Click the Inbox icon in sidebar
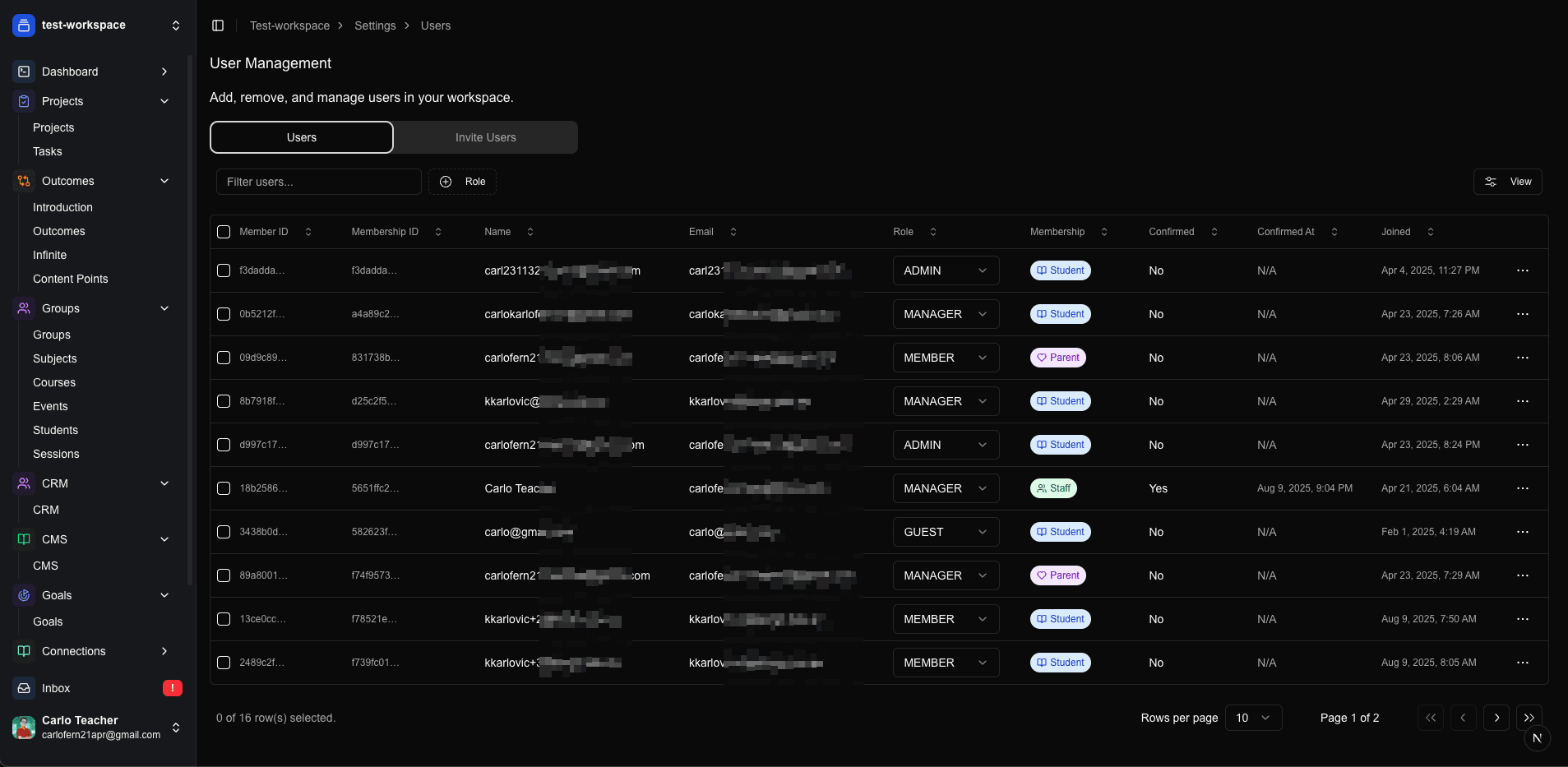 [x=24, y=688]
